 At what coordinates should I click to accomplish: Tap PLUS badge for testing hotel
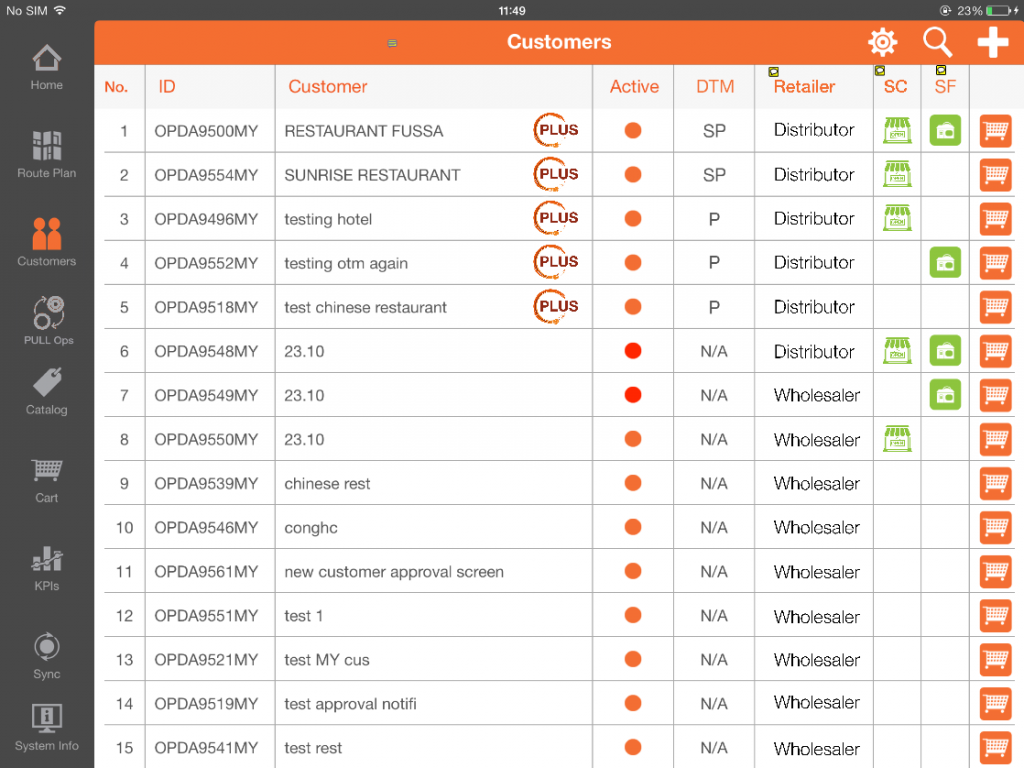[556, 218]
